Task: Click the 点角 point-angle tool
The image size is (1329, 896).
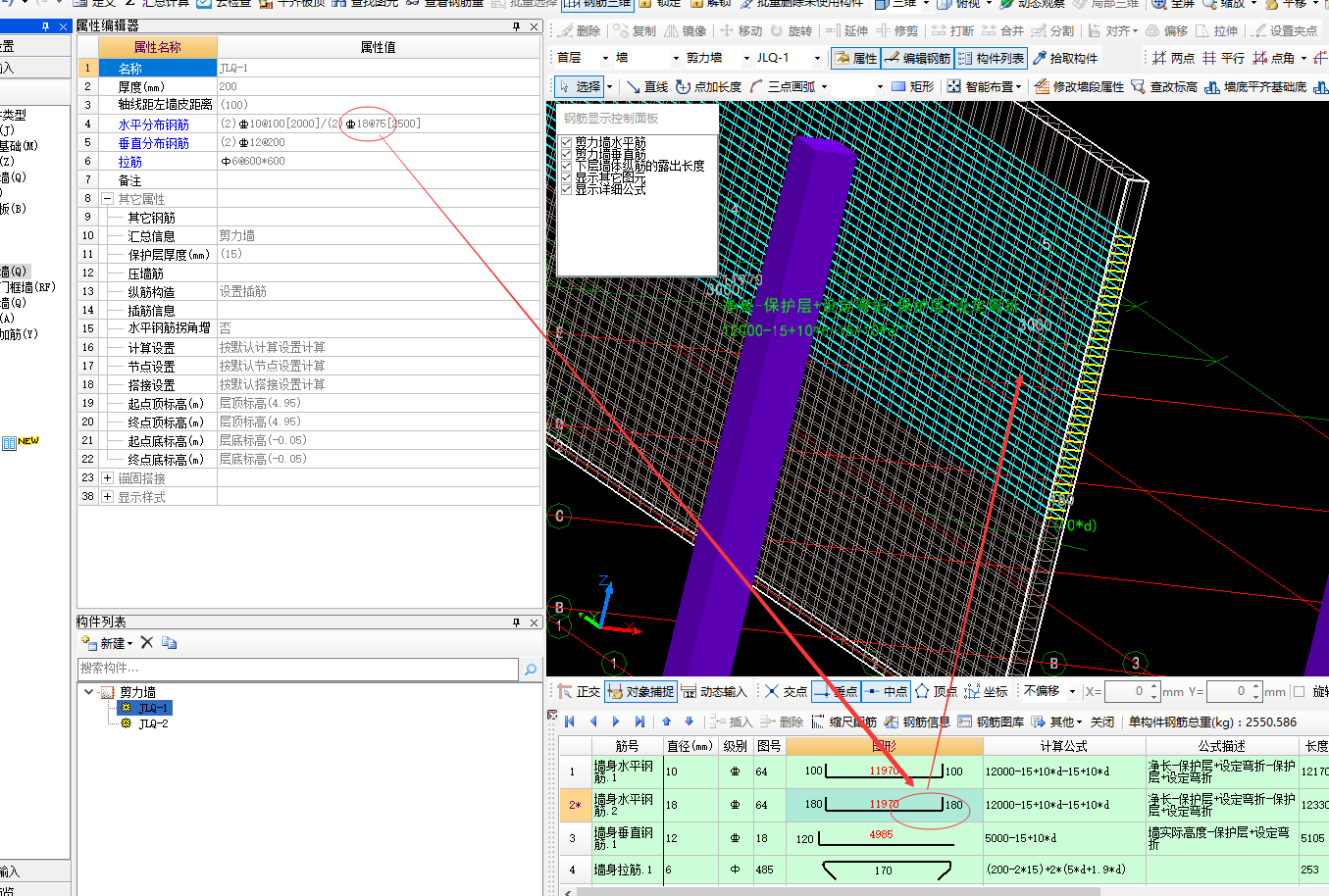Action: (1273, 59)
